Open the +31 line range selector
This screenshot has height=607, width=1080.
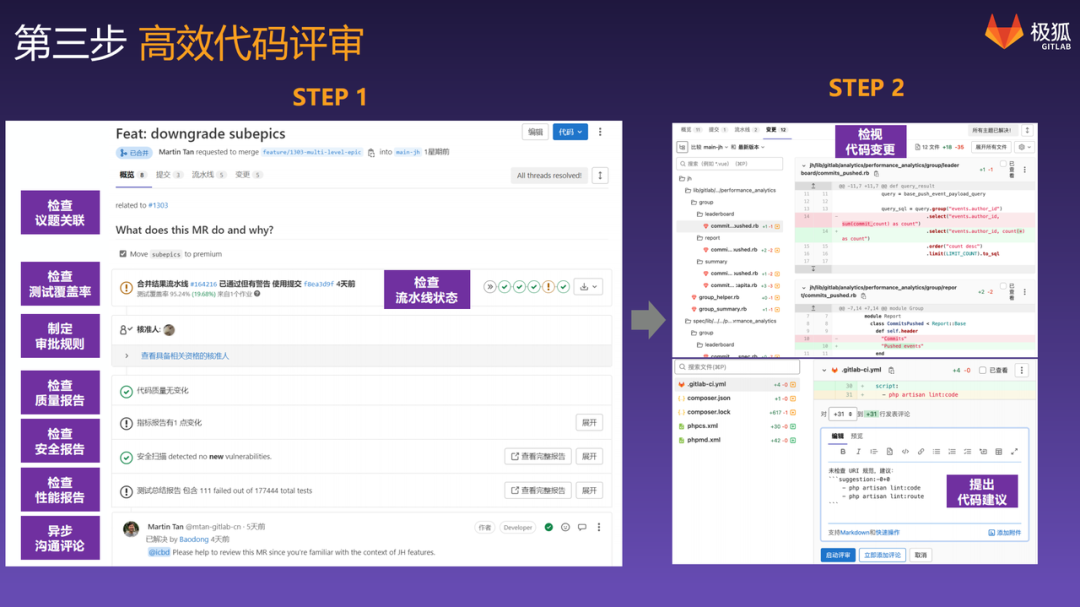pyautogui.click(x=842, y=414)
